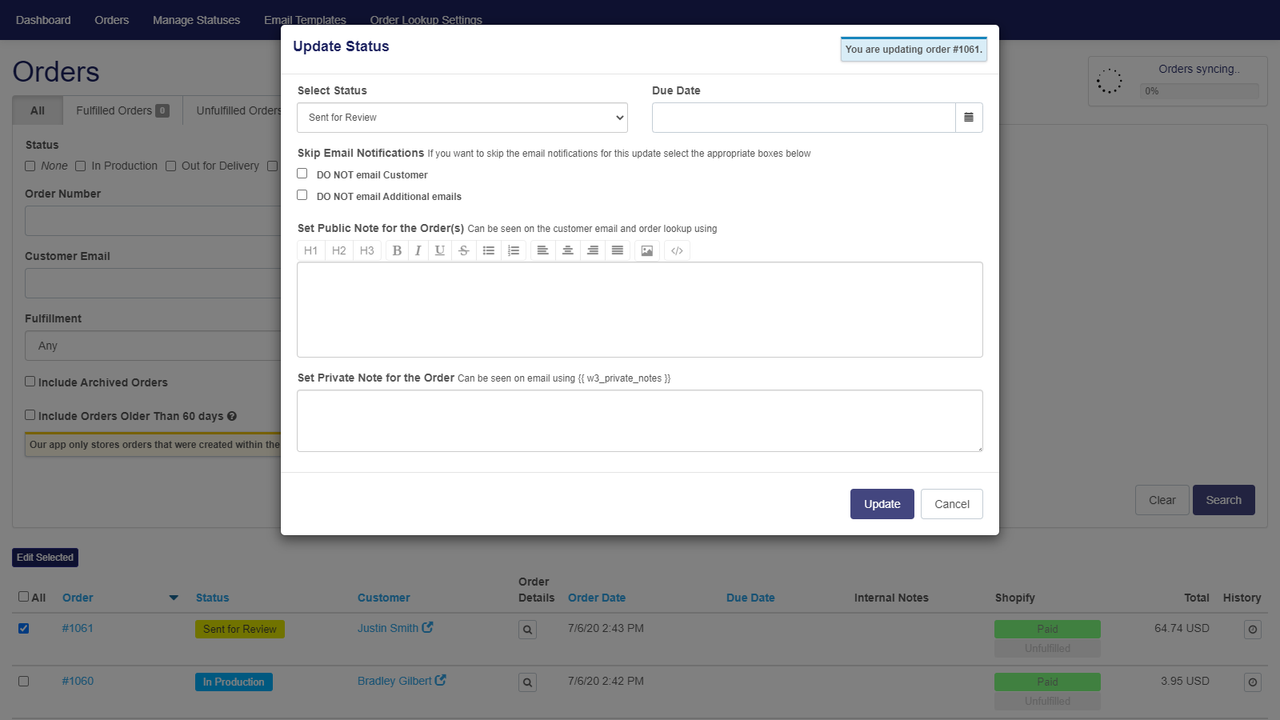Viewport: 1280px width, 720px height.
Task: Apply Heading 1 format in note editor
Action: click(311, 250)
